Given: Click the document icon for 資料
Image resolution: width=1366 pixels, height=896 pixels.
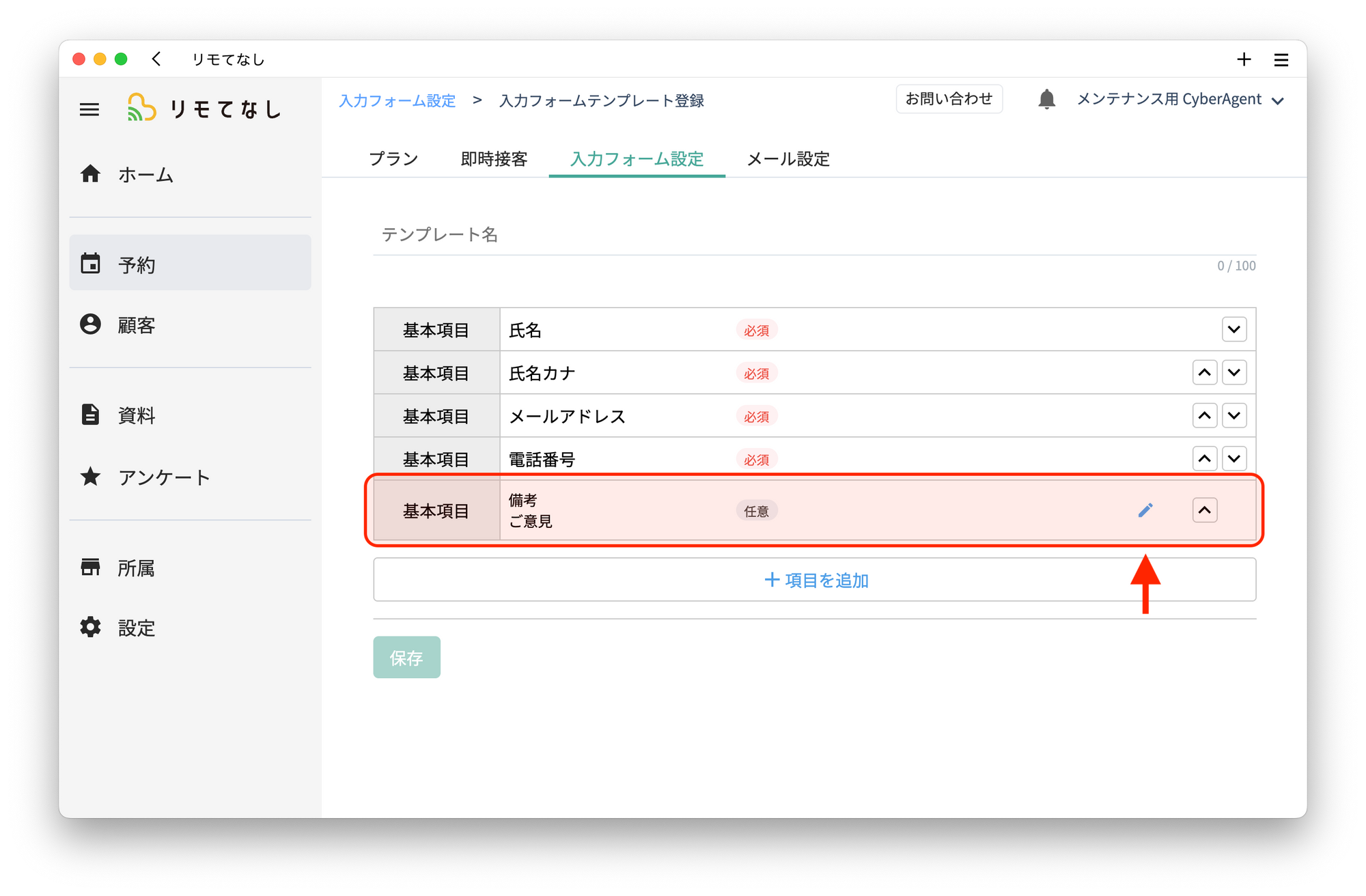Looking at the screenshot, I should click(90, 415).
